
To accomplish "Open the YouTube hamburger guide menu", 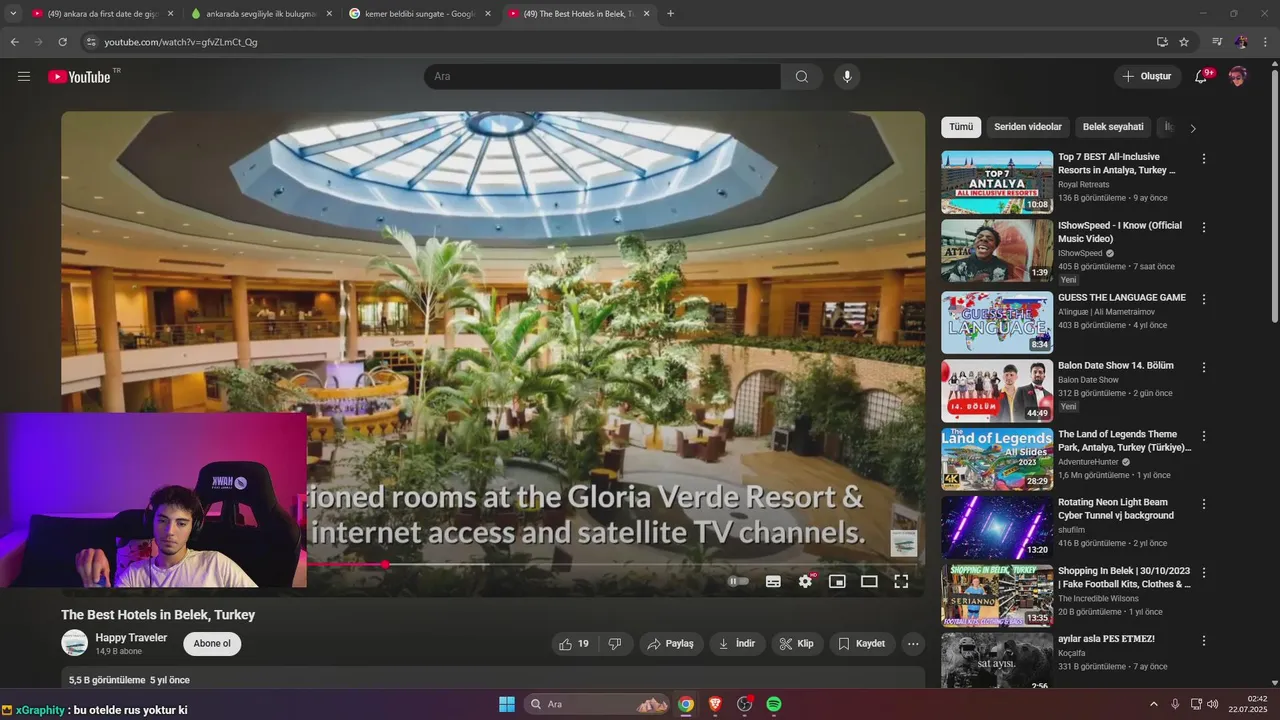I will coord(24,76).
